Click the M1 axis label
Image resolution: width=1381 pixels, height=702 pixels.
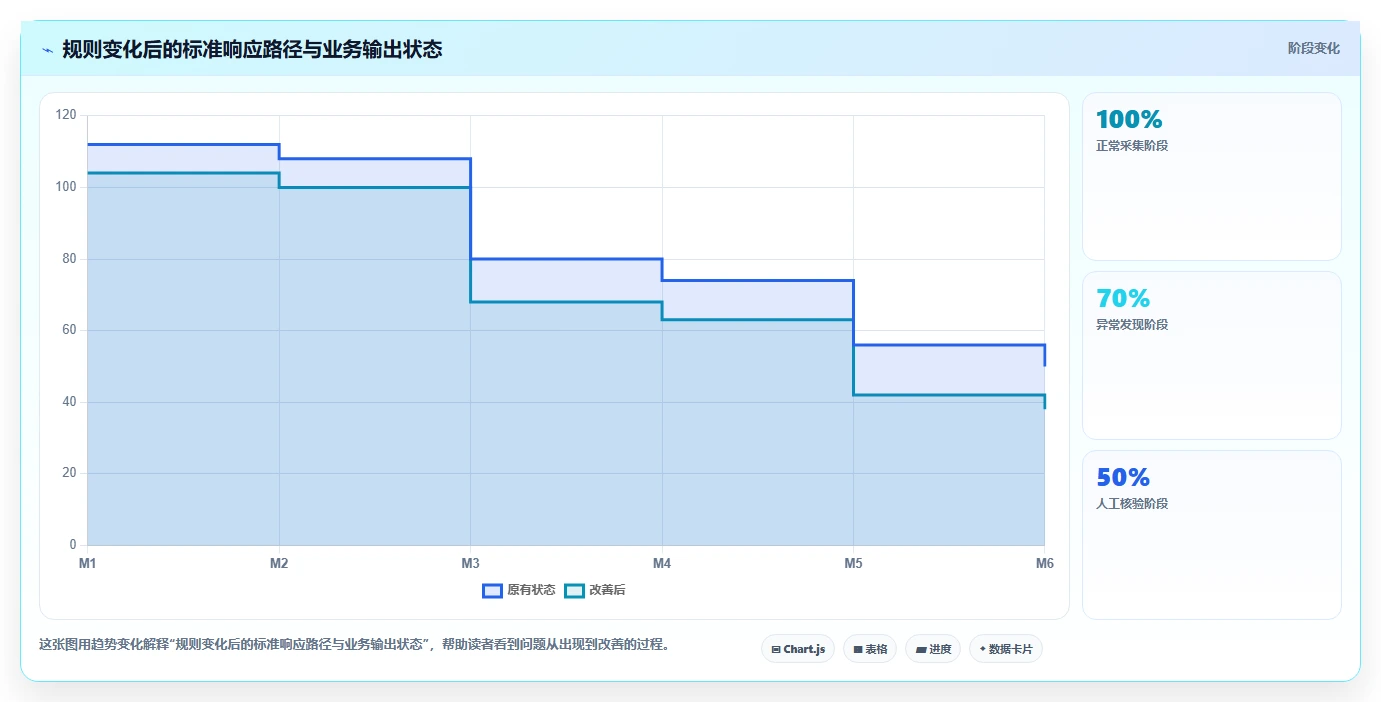tap(88, 564)
